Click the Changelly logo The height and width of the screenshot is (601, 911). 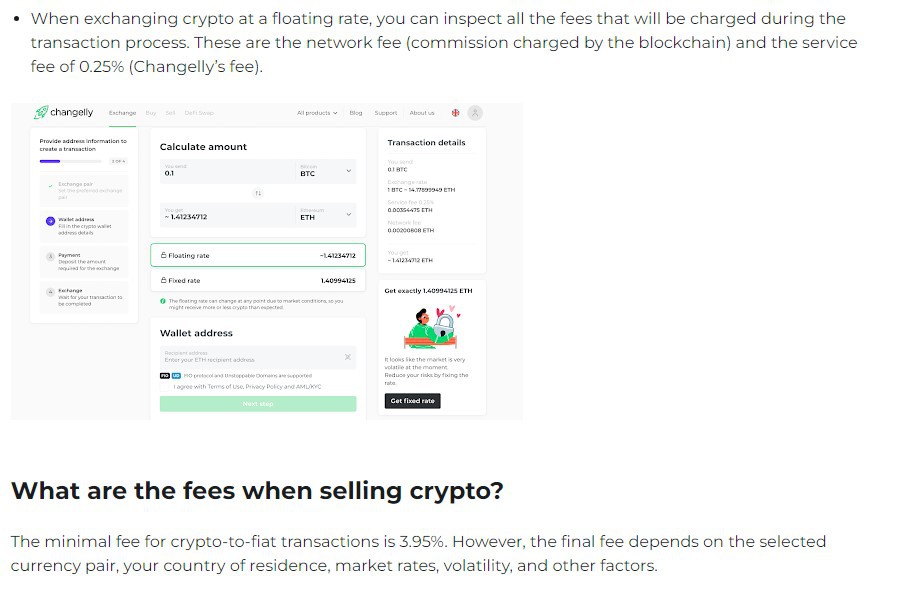[x=63, y=112]
